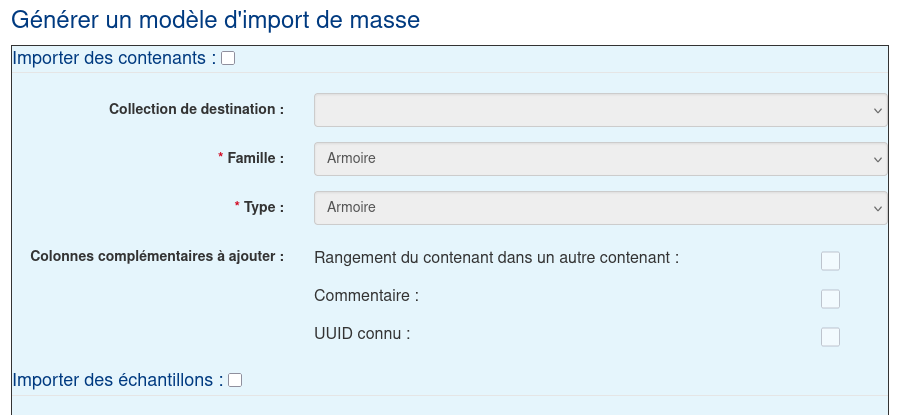Check the Commentaire column checkbox
Viewport: 900px width, 415px height.
point(830,299)
